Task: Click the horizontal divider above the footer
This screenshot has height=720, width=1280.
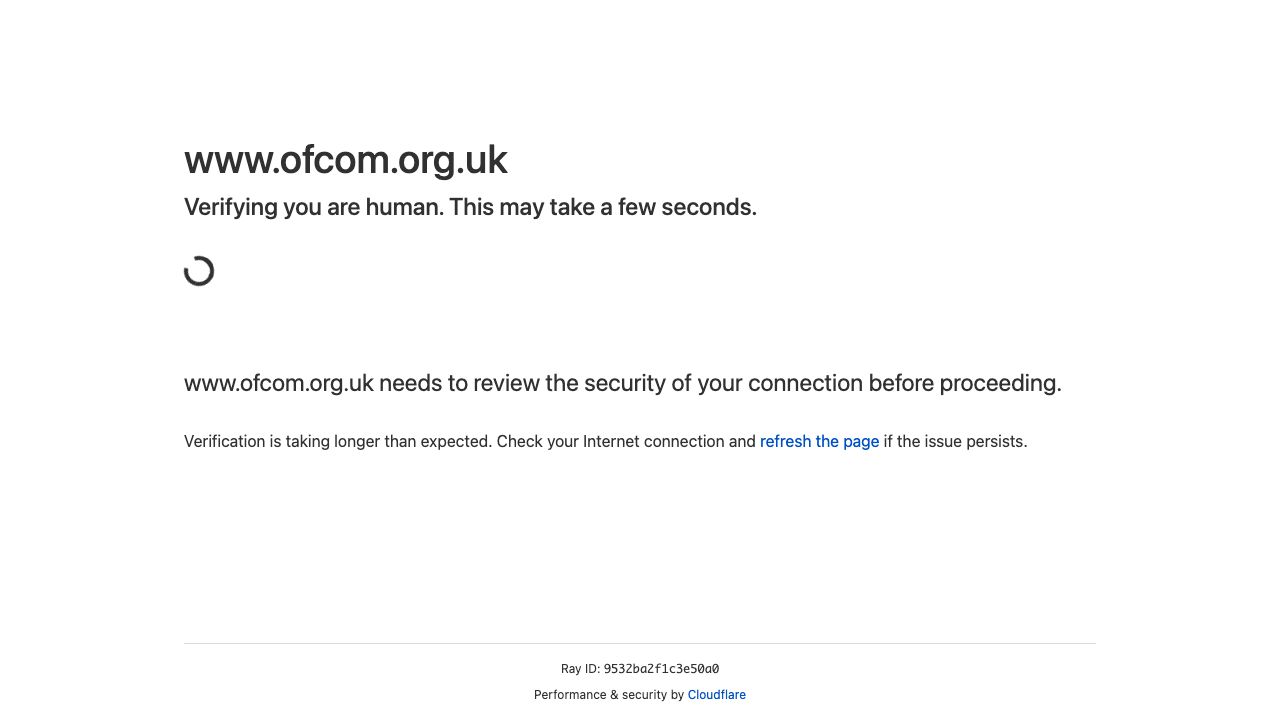Action: point(640,643)
